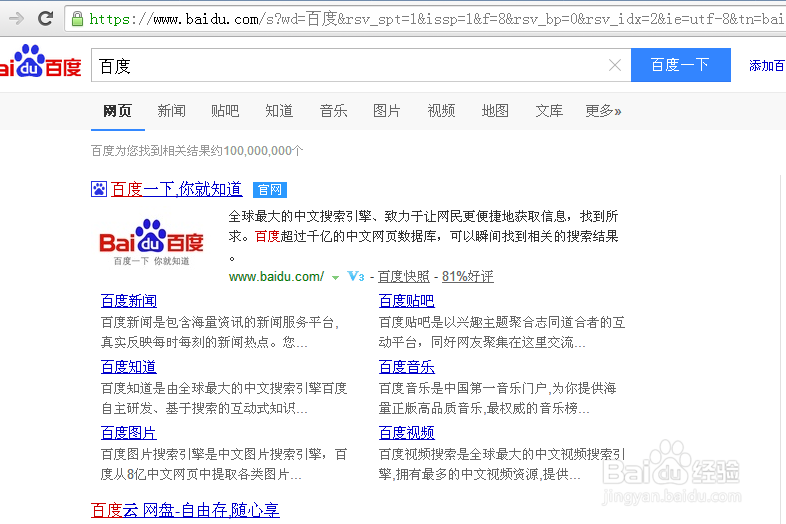Click the 百度一下 search button

coord(680,65)
